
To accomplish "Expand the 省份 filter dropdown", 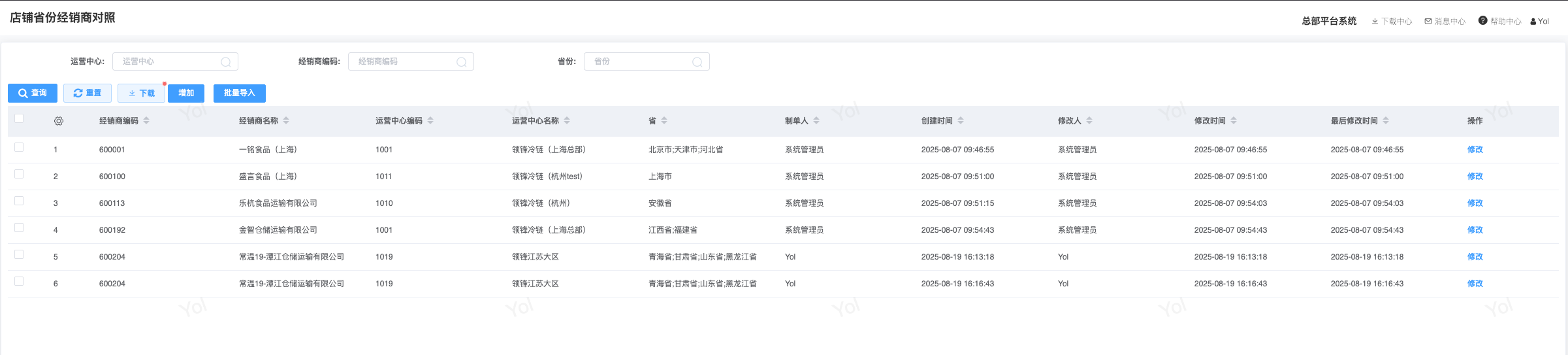I will point(647,61).
